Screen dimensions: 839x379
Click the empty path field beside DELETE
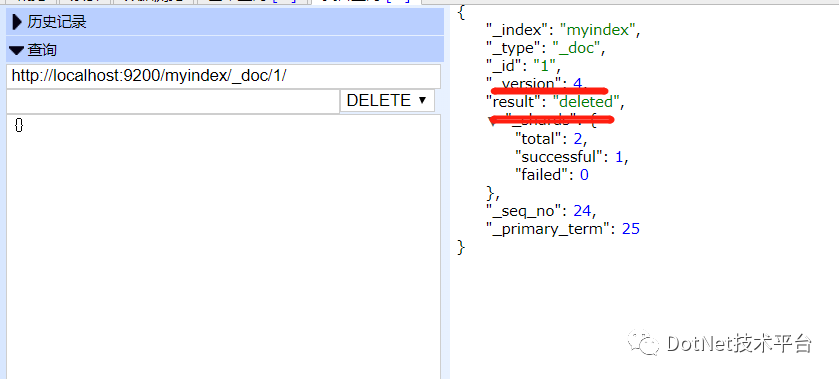173,101
